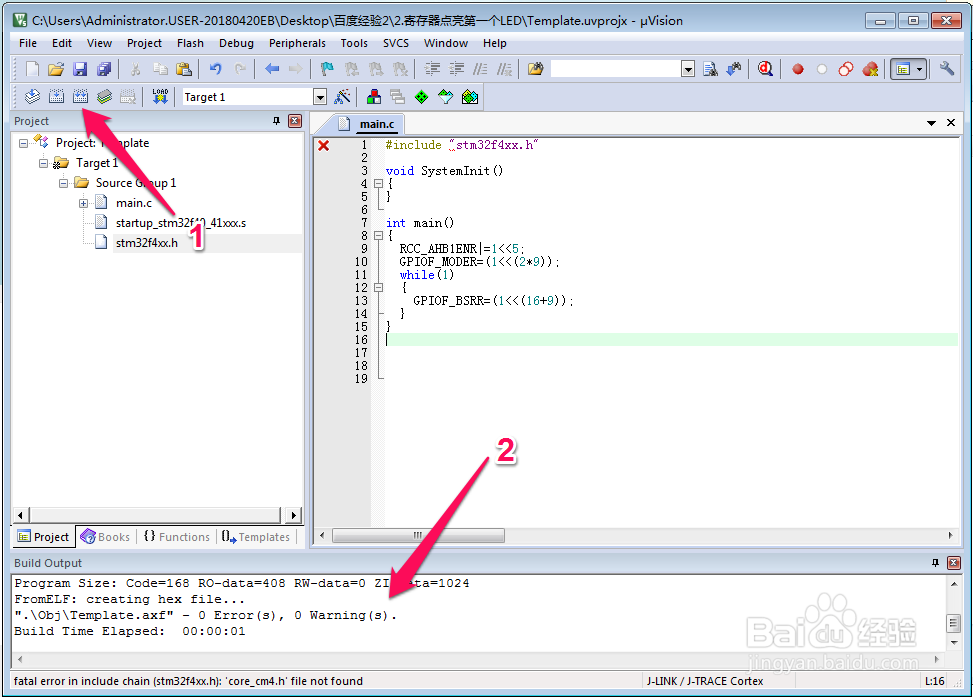Start the debug session
The width and height of the screenshot is (973, 697).
(765, 69)
